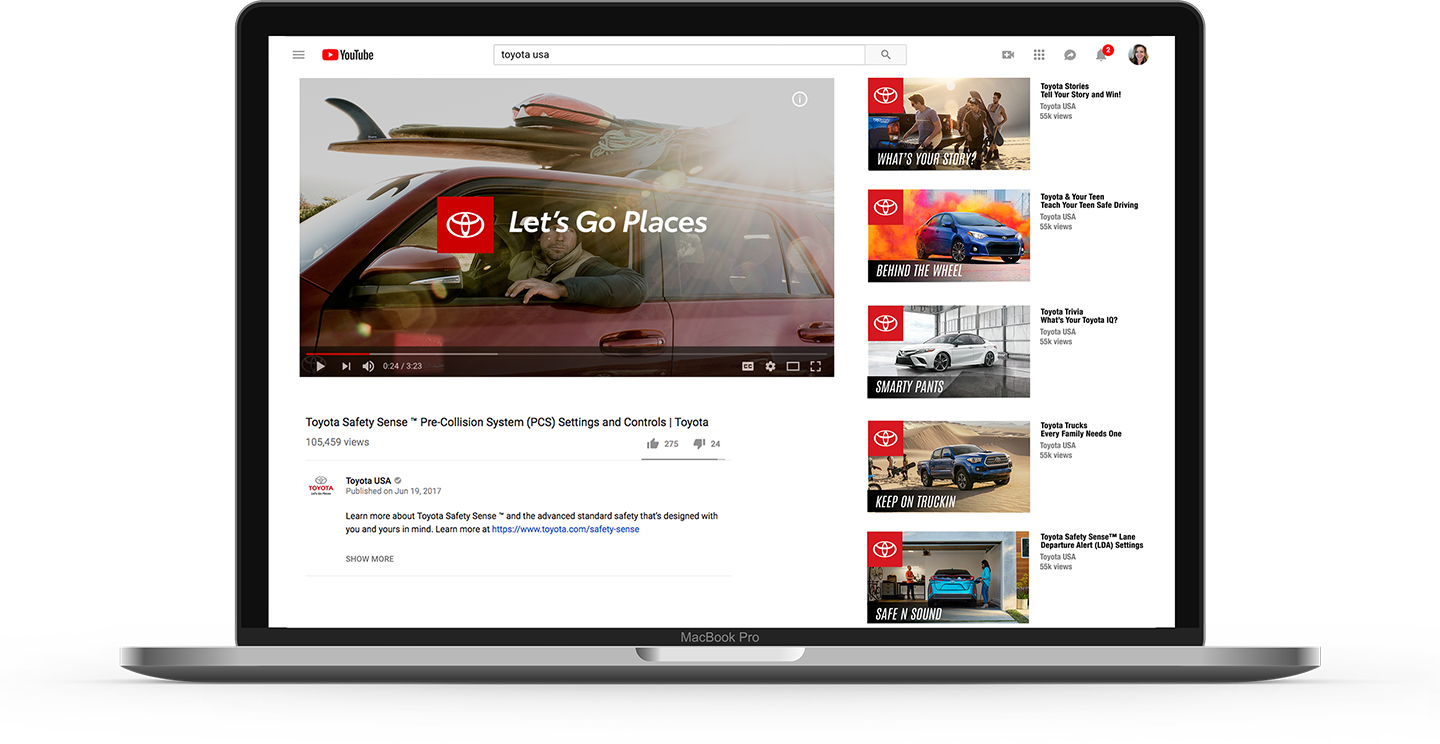The image size is (1440, 744).
Task: Open Toyota Trivia video title
Action: click(x=1079, y=316)
